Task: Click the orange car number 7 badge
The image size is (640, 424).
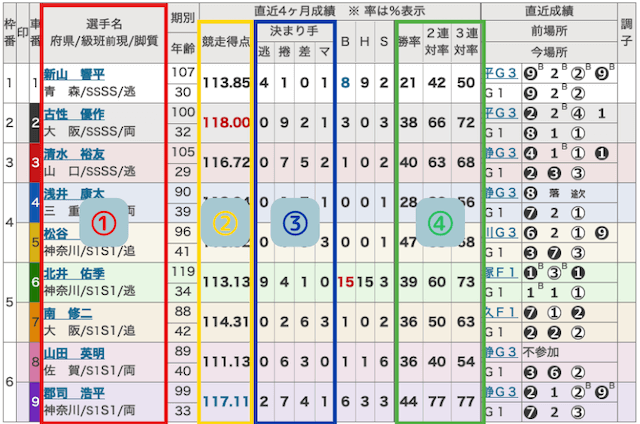Action: [35, 322]
